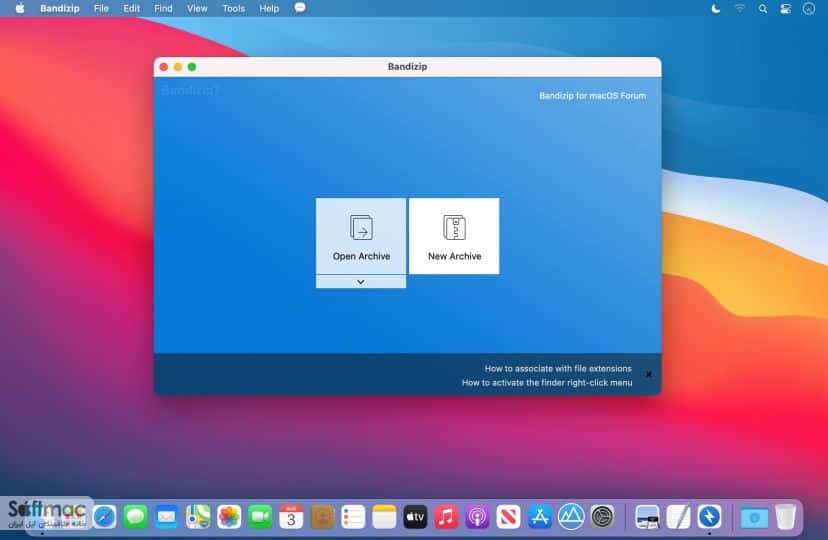Open the Edit menu

click(131, 8)
